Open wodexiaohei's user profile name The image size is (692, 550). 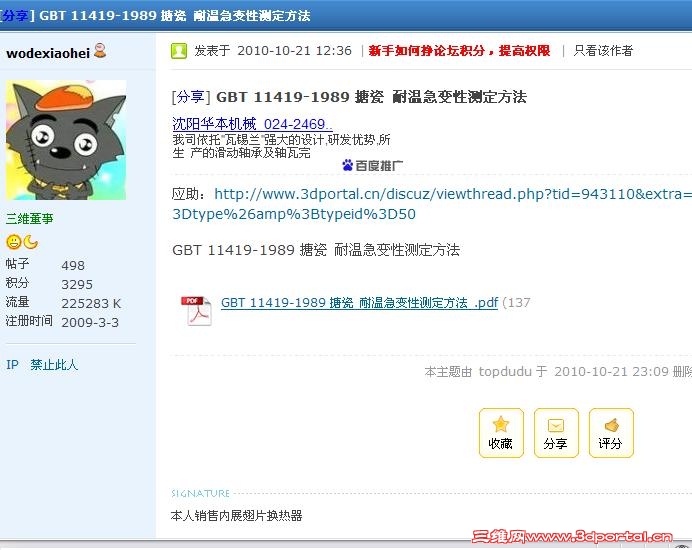48,53
